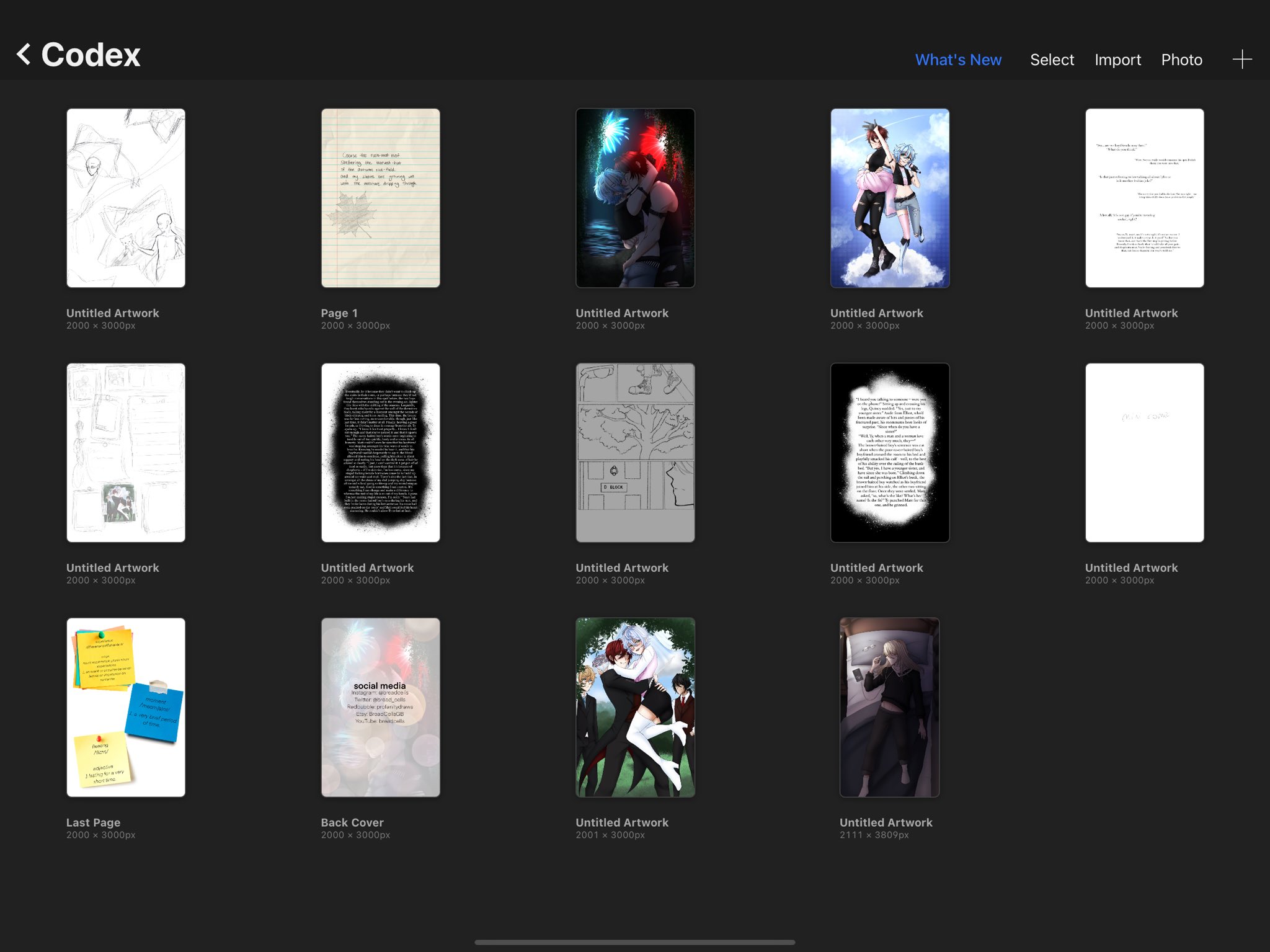Viewport: 1270px width, 952px height.
Task: Open the bridal carry group illustration
Action: click(635, 707)
